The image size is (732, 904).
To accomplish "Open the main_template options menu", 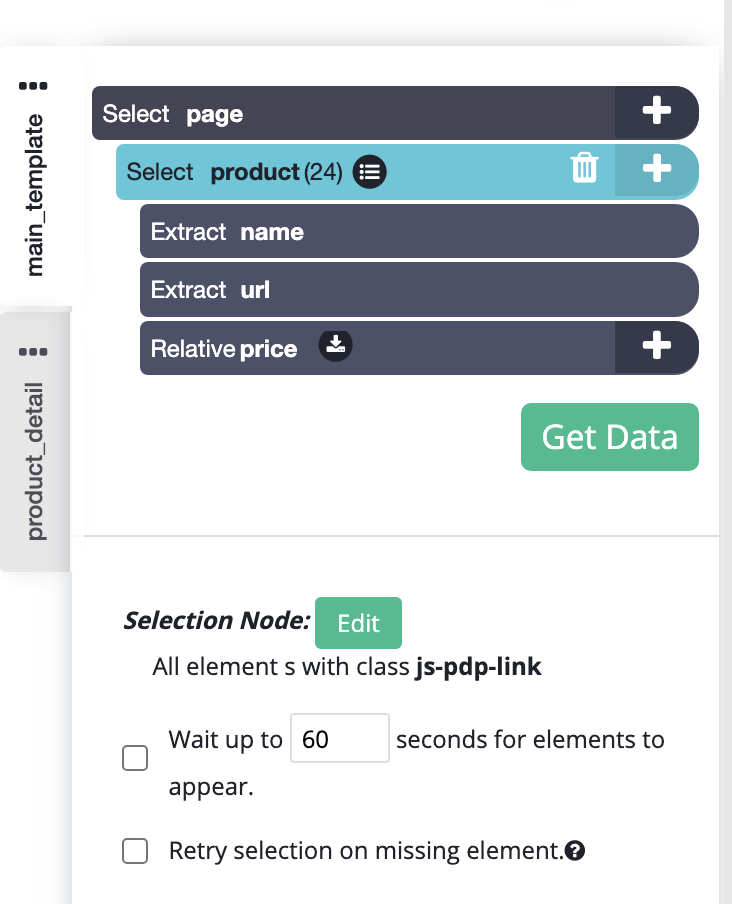I will [34, 85].
